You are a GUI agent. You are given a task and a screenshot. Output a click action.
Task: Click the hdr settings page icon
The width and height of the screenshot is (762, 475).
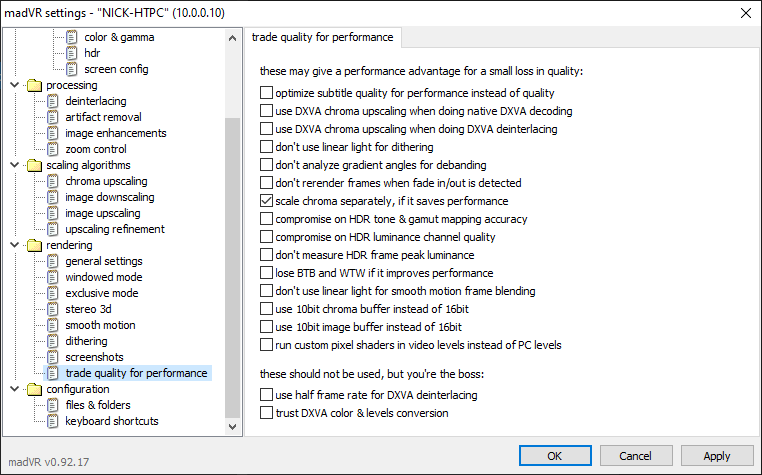[x=72, y=53]
